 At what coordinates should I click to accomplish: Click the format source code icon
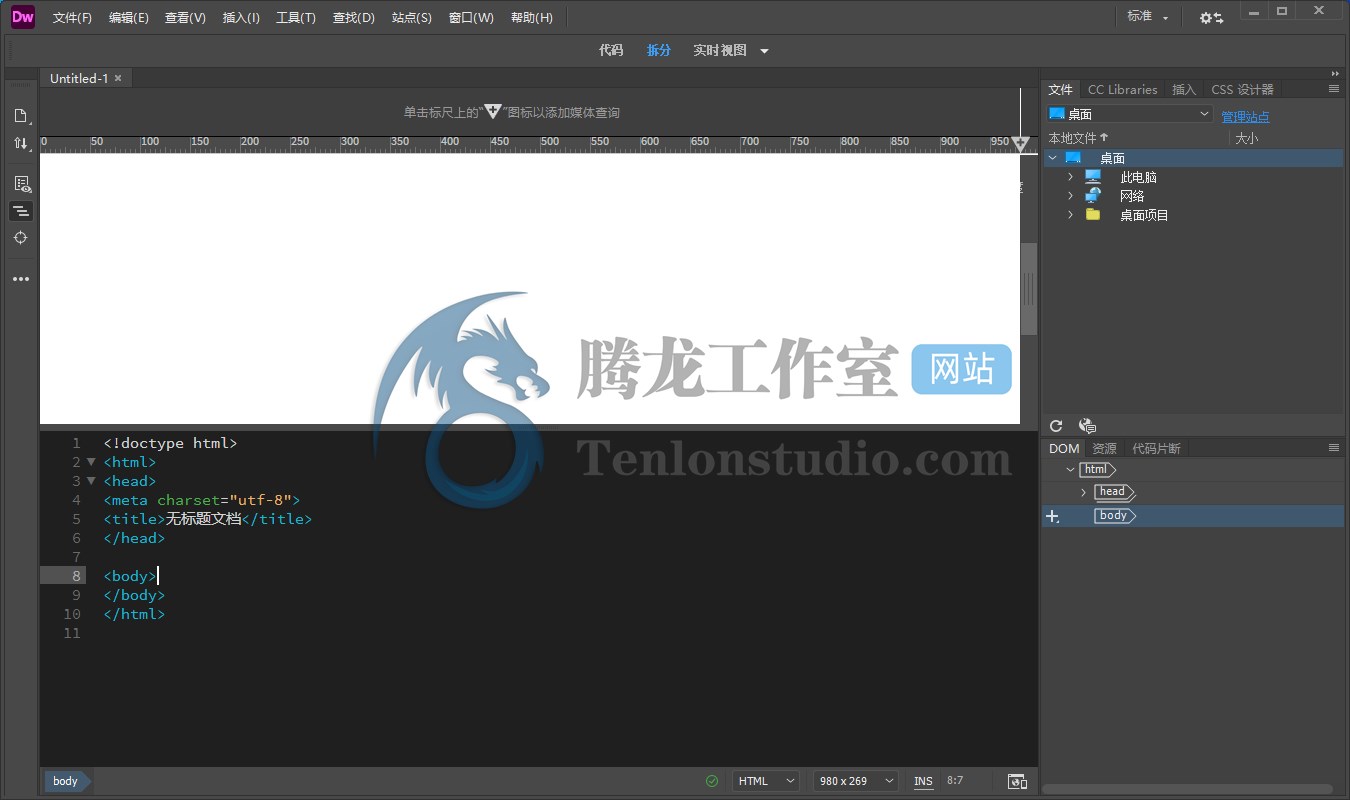tap(21, 211)
